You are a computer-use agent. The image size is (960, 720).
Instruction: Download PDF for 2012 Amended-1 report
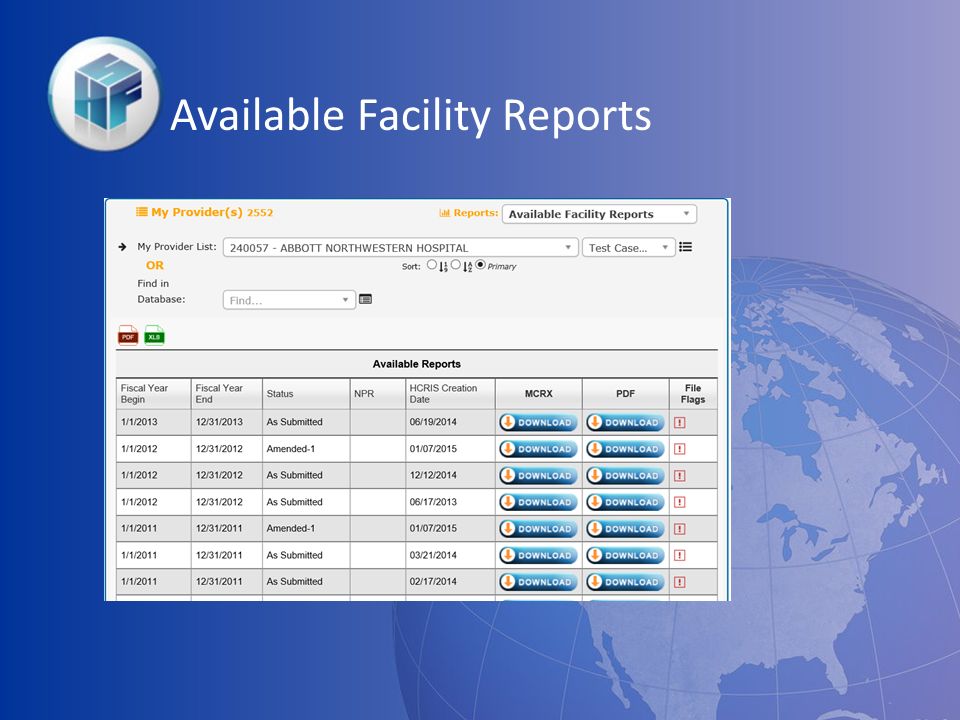[x=625, y=449]
